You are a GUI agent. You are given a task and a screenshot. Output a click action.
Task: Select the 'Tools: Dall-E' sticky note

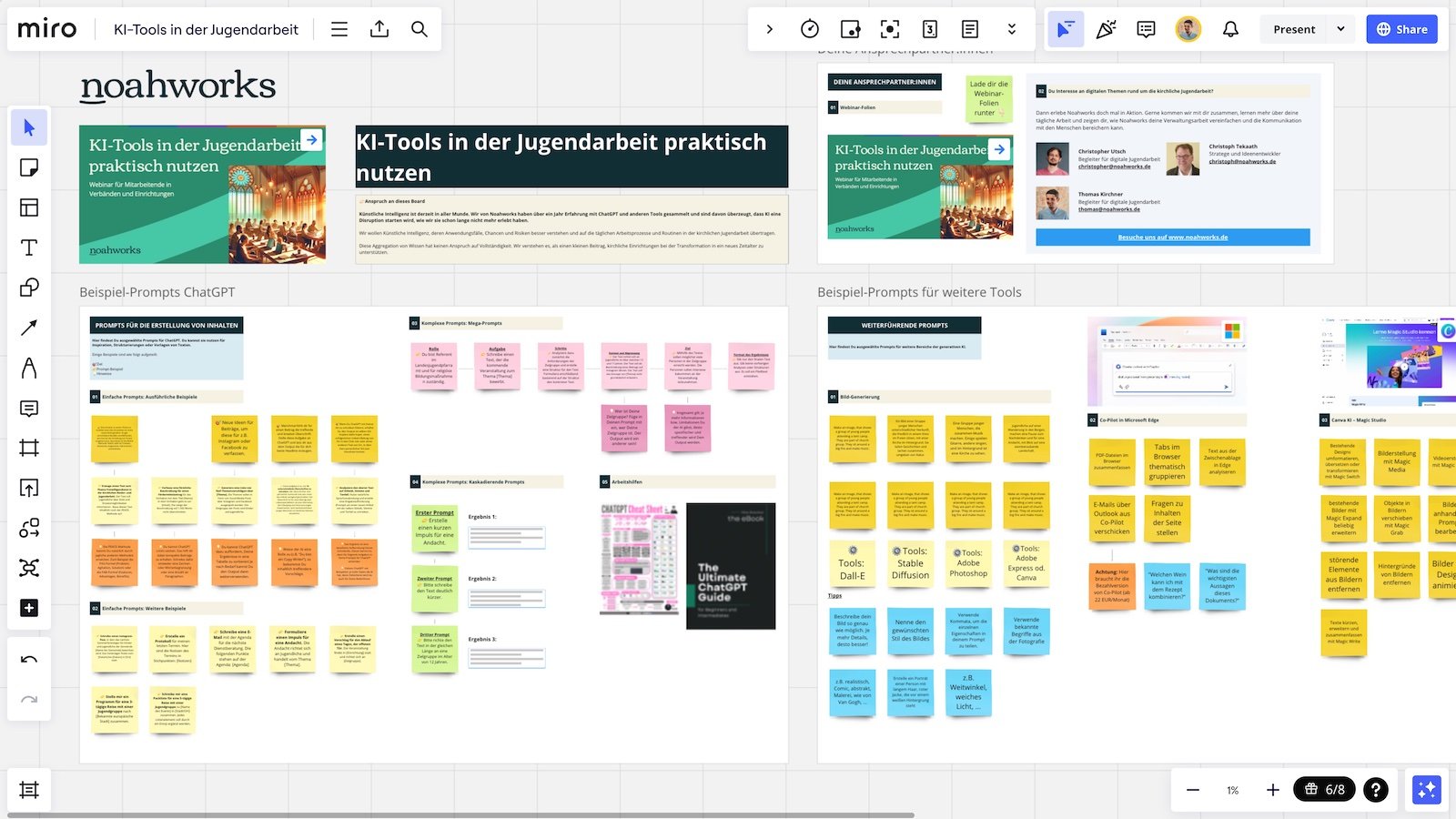coord(853,563)
